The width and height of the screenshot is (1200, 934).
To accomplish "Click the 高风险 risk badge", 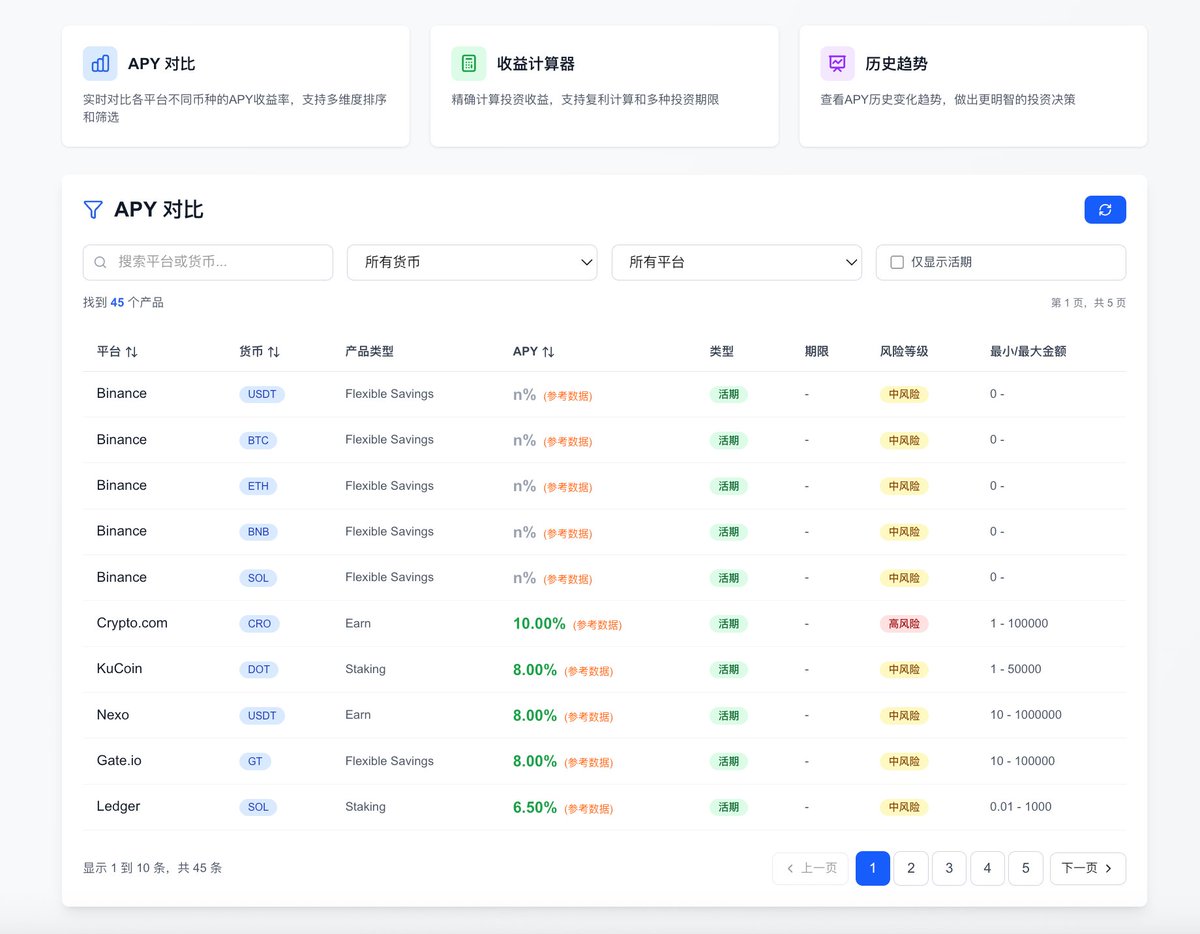I will coord(904,624).
